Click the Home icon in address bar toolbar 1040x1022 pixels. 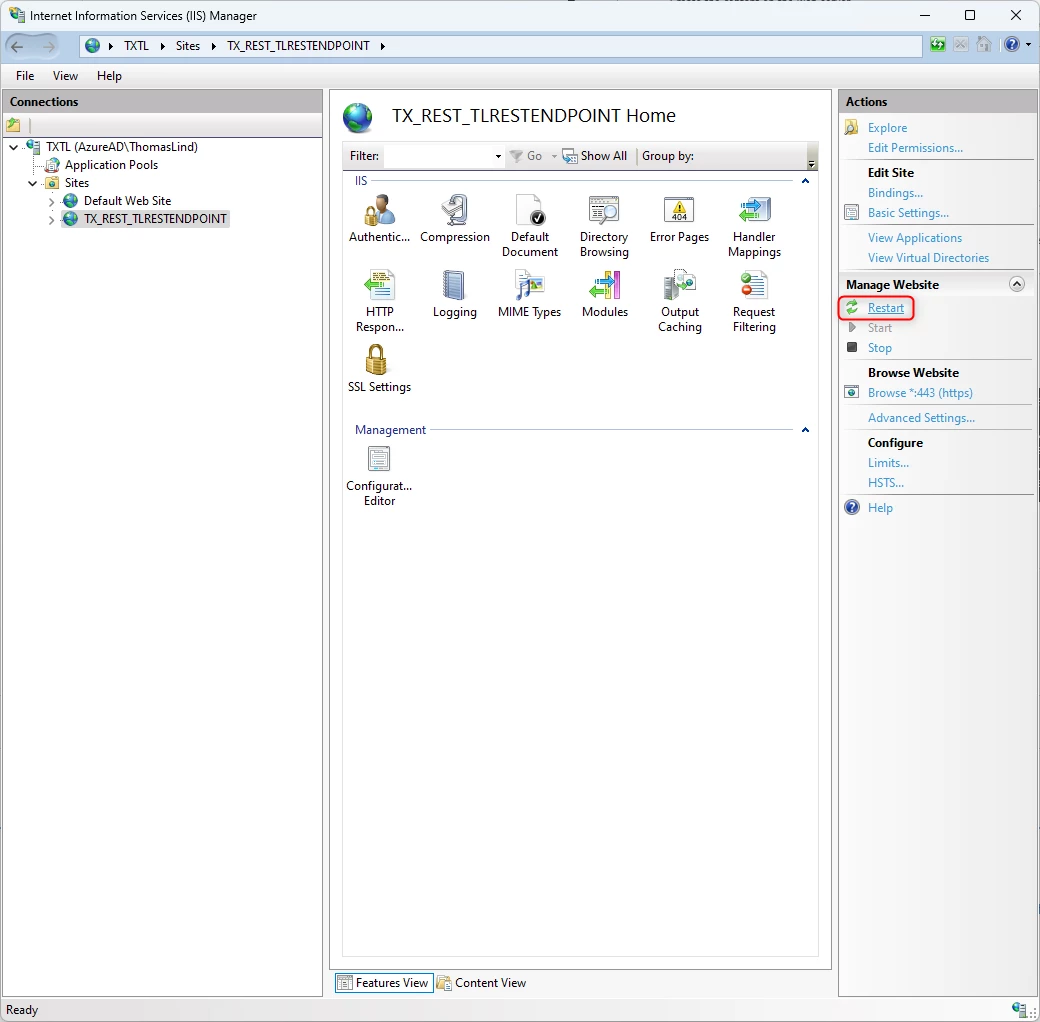pos(984,44)
